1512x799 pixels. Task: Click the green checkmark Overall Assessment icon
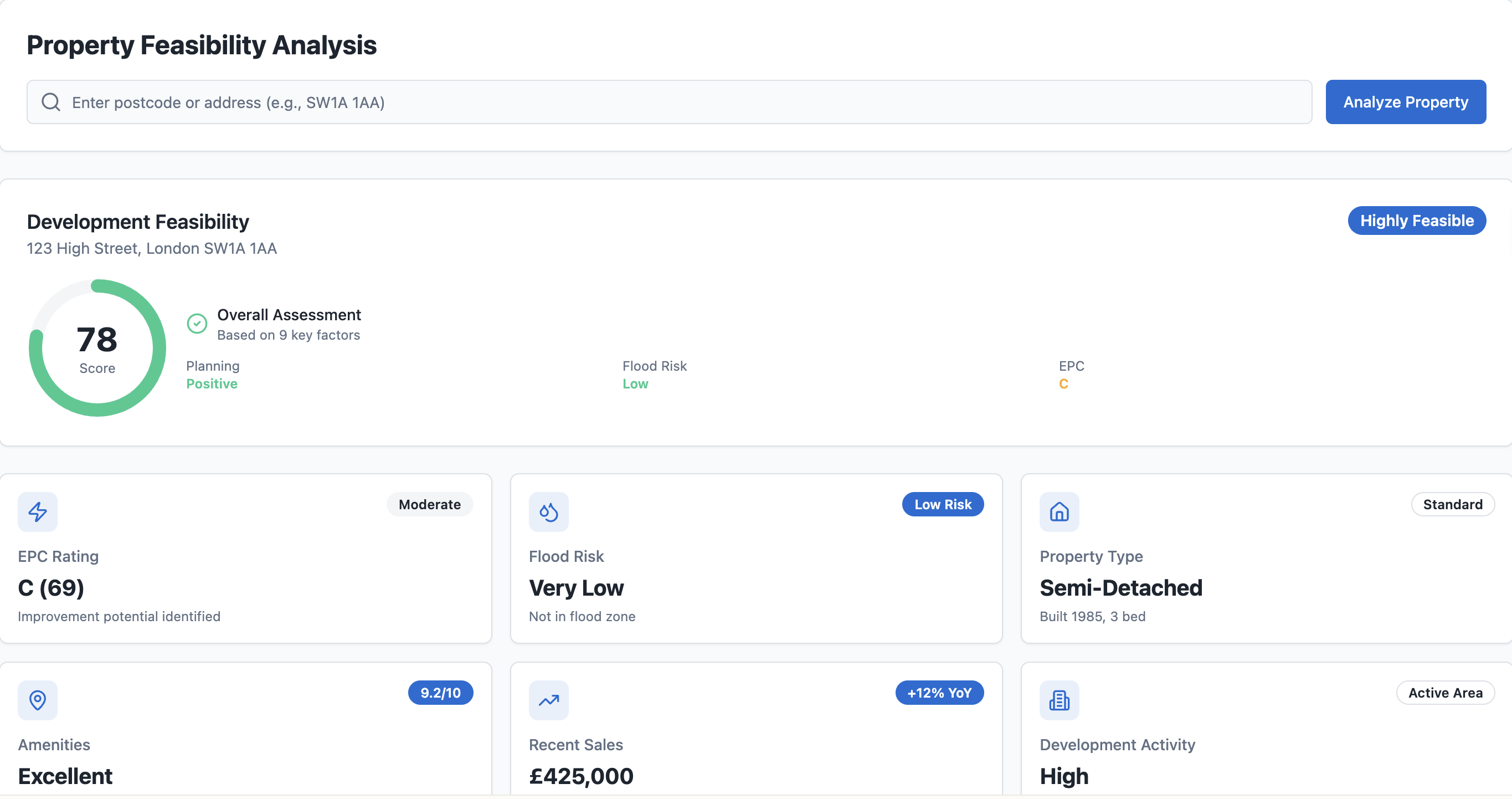tap(197, 323)
